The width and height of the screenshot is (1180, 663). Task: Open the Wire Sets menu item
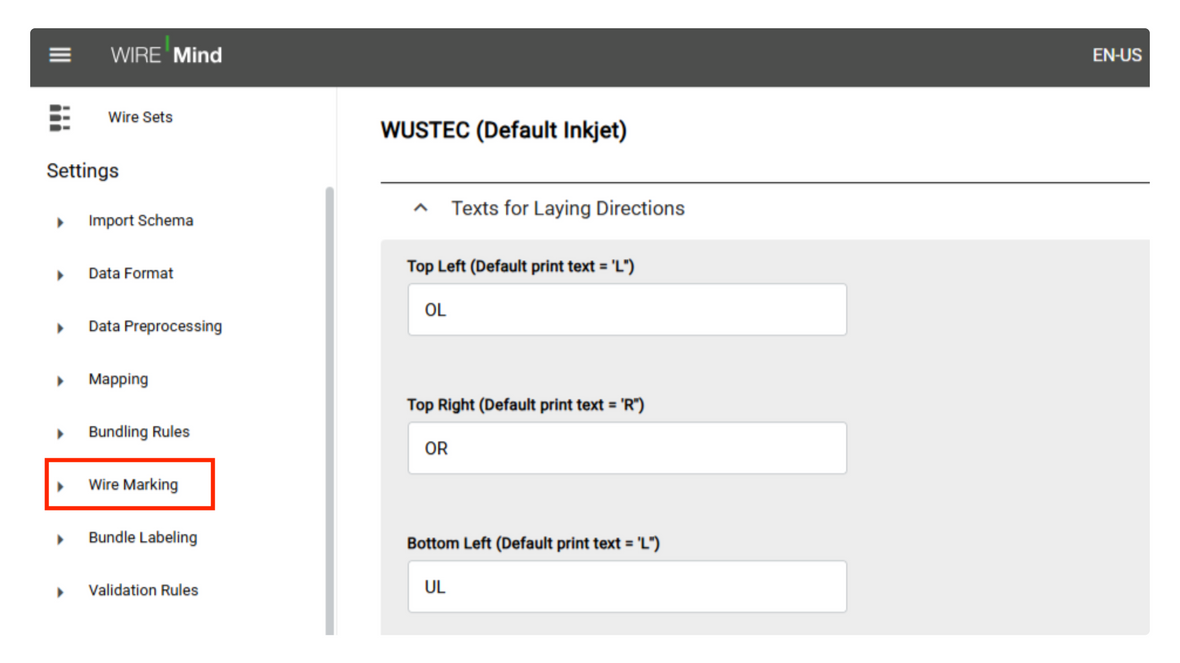click(140, 117)
